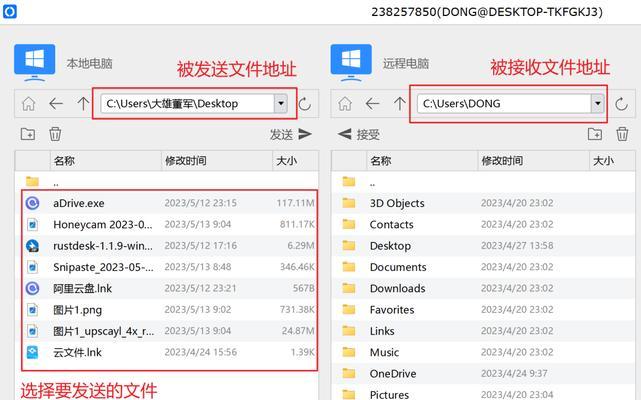Sort local files by 名称 column
The width and height of the screenshot is (641, 400).
105,161
